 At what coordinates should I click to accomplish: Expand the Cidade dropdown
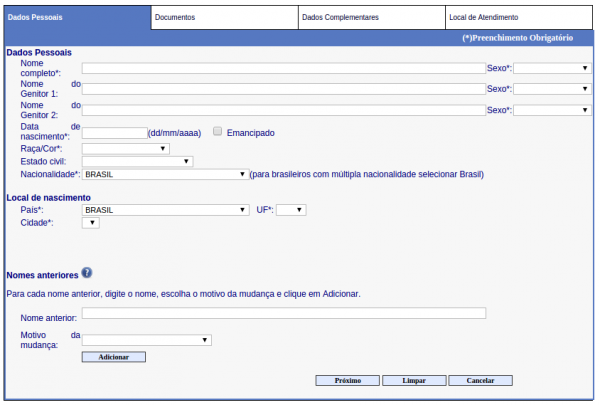[91, 223]
